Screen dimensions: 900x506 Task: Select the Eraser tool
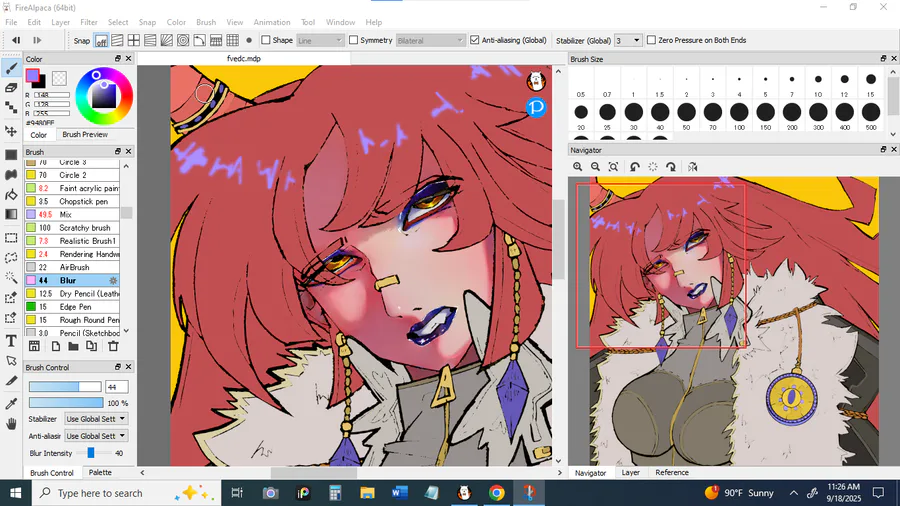click(x=11, y=88)
